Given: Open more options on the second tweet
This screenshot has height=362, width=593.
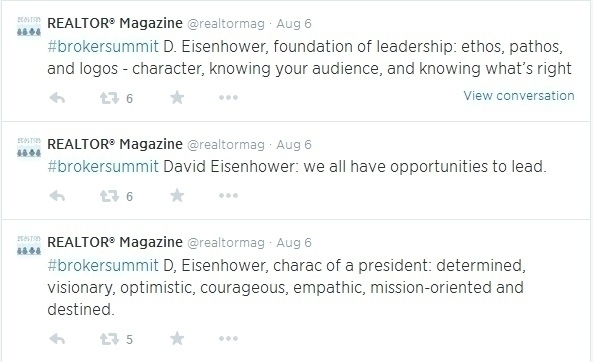Looking at the screenshot, I should coord(228,196).
